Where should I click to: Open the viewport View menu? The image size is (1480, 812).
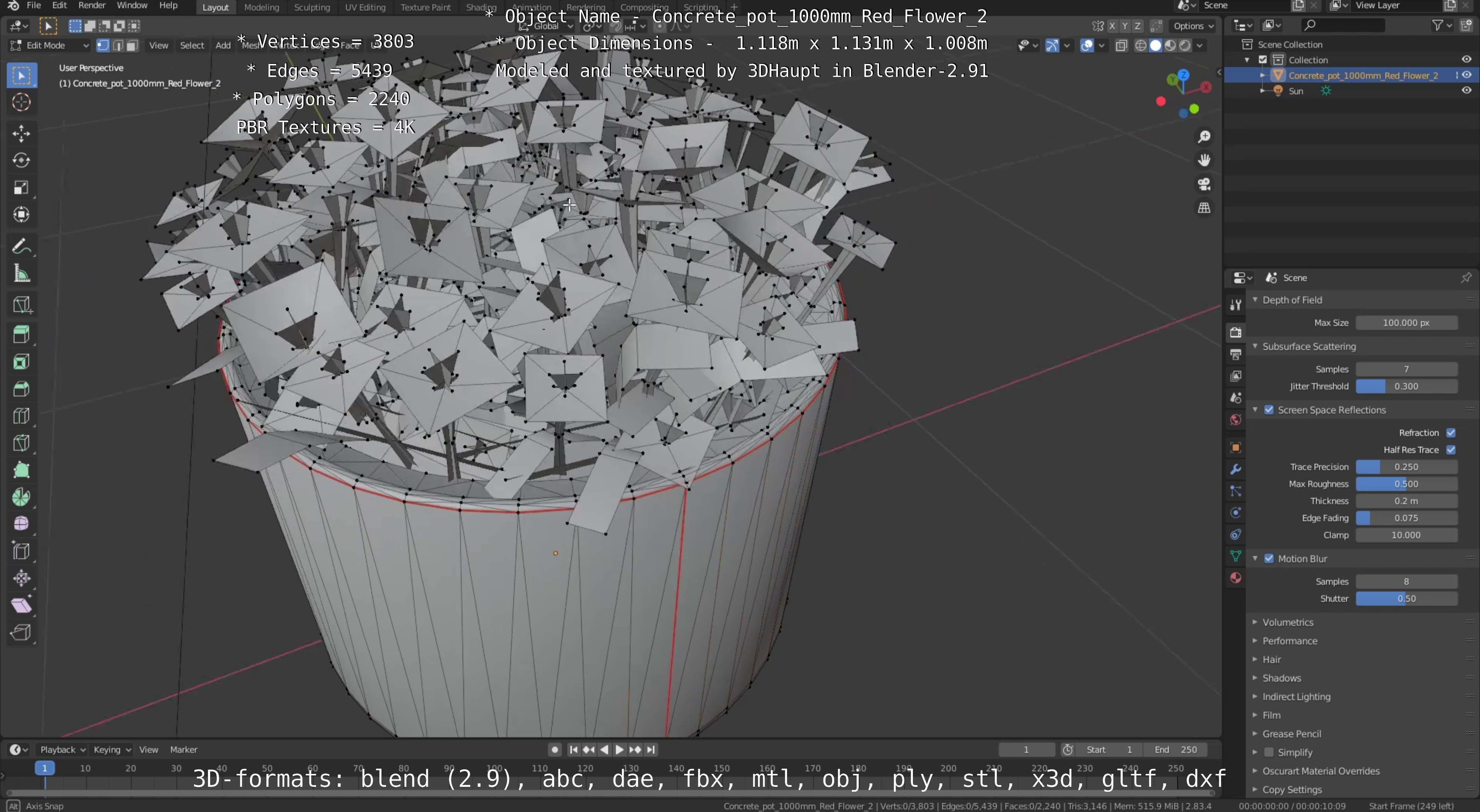159,45
